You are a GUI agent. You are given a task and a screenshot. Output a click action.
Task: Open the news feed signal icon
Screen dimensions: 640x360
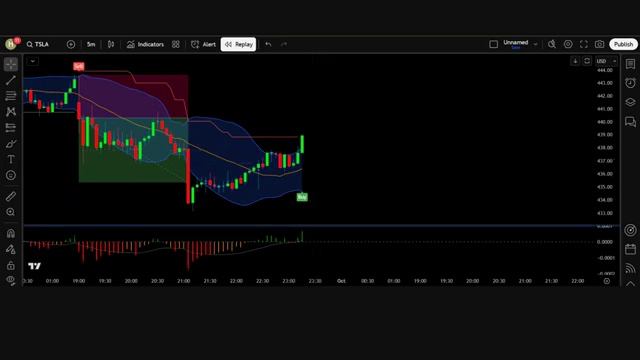[x=630, y=268]
